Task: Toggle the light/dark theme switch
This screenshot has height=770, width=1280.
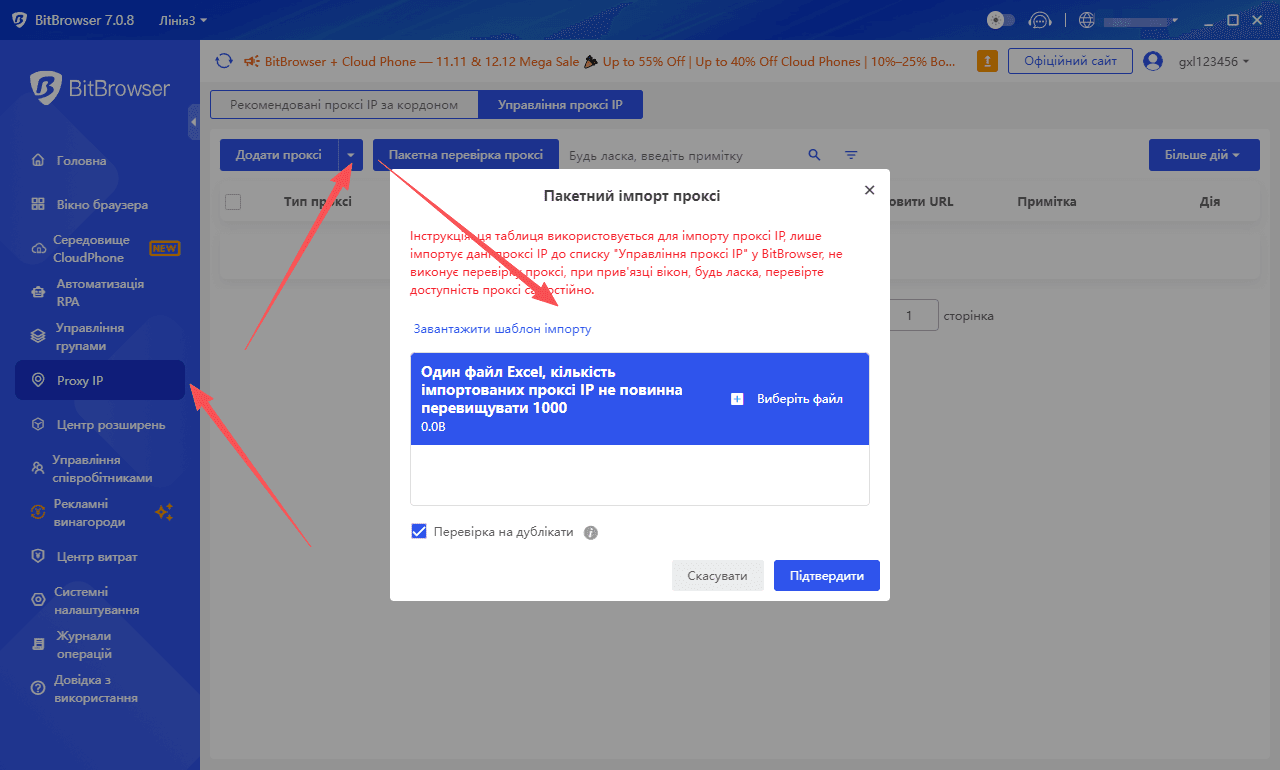Action: tap(1000, 20)
